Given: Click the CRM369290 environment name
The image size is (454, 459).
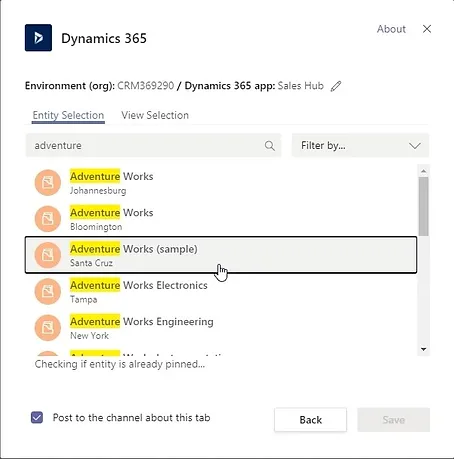Looking at the screenshot, I should pyautogui.click(x=146, y=86).
